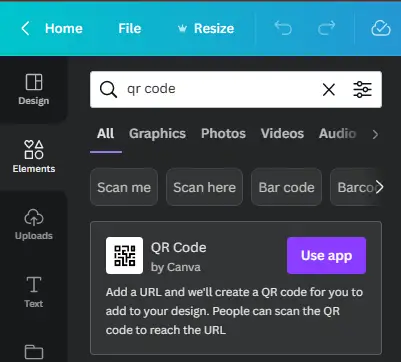Select the Scan me suggestion chip
Viewport: 401px width, 362px height.
pos(124,187)
